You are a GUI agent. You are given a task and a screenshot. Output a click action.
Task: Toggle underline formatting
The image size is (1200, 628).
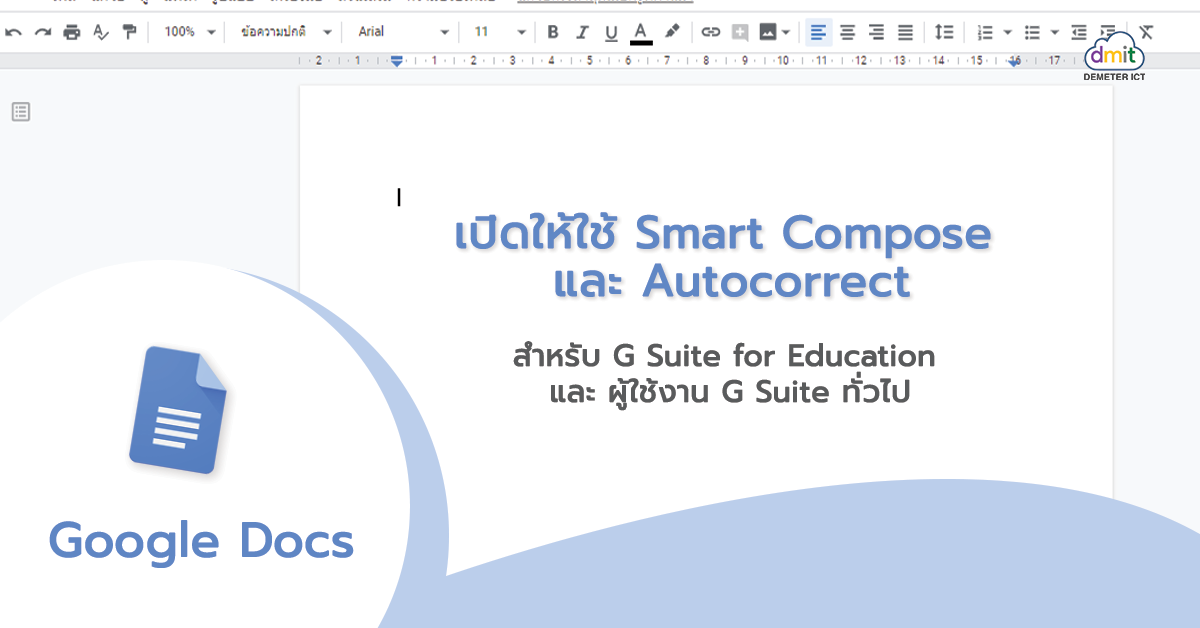[x=611, y=32]
